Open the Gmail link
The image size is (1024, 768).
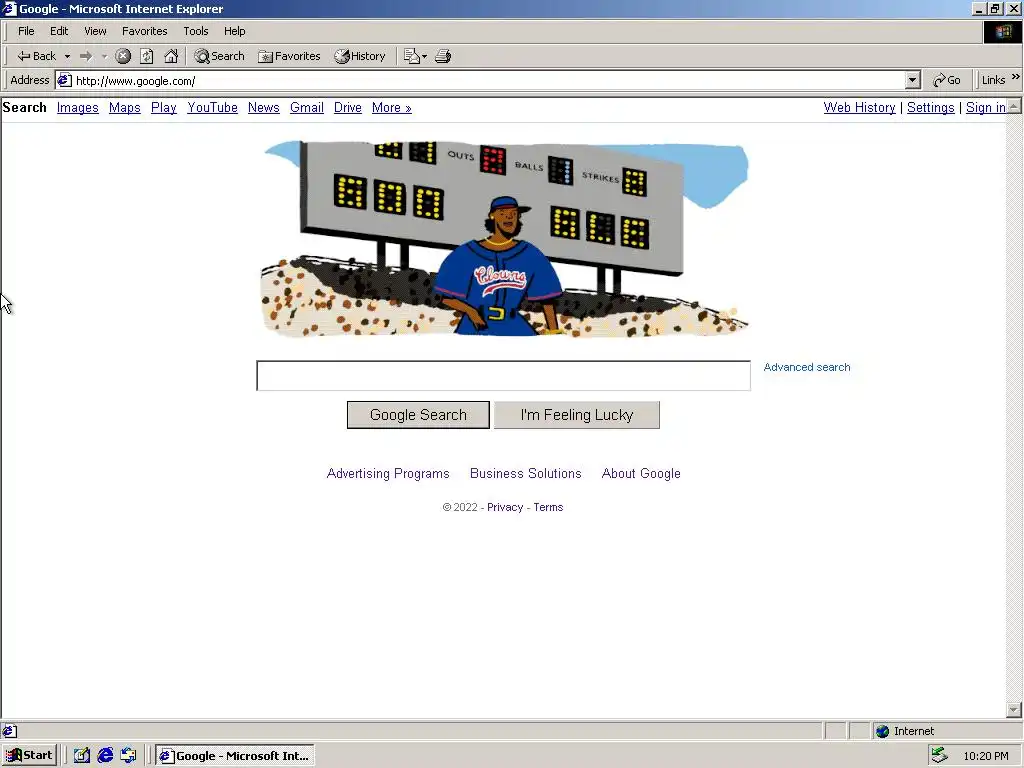click(x=307, y=108)
